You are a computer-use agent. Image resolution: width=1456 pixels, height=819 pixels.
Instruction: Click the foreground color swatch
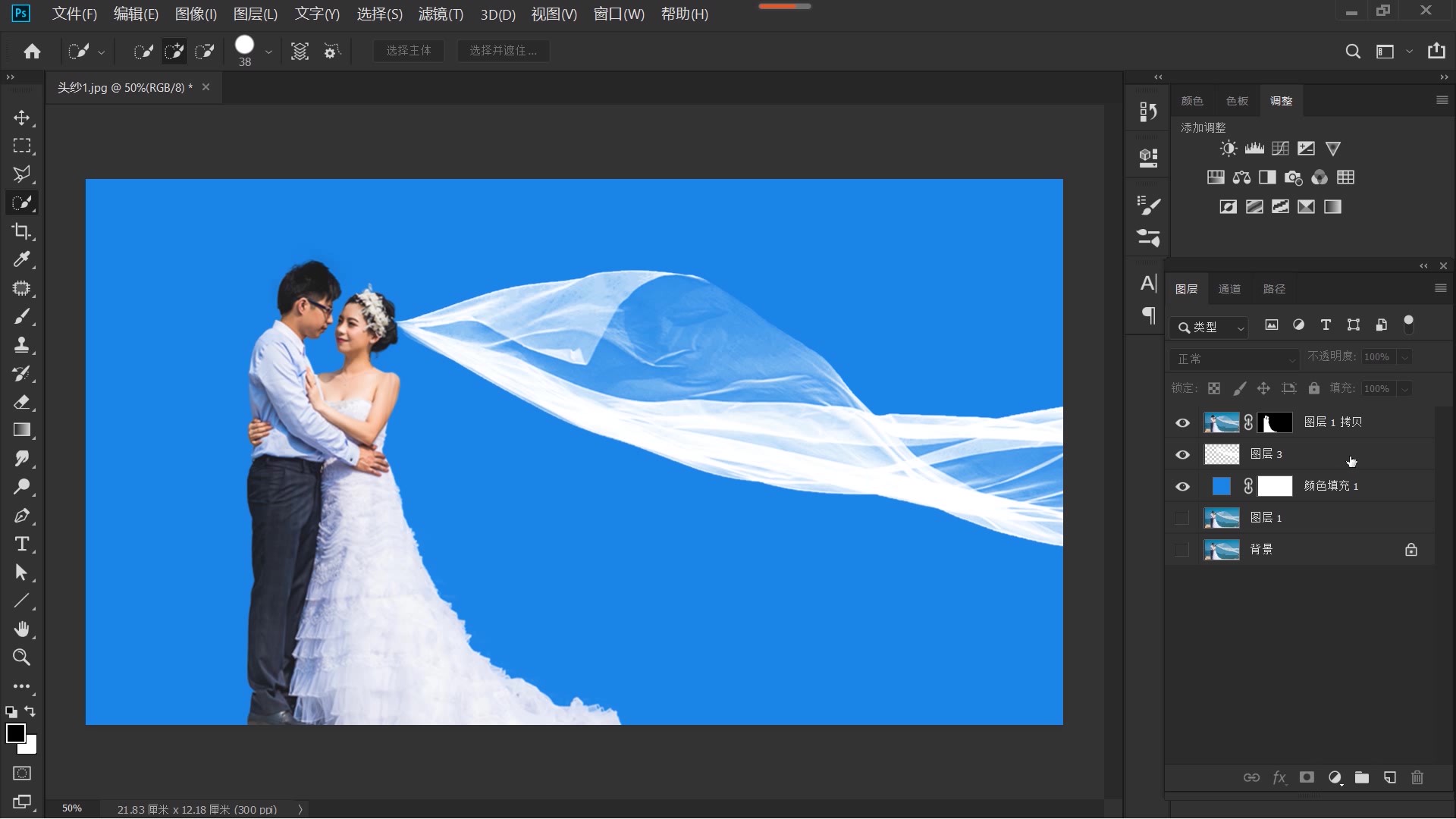click(x=15, y=733)
